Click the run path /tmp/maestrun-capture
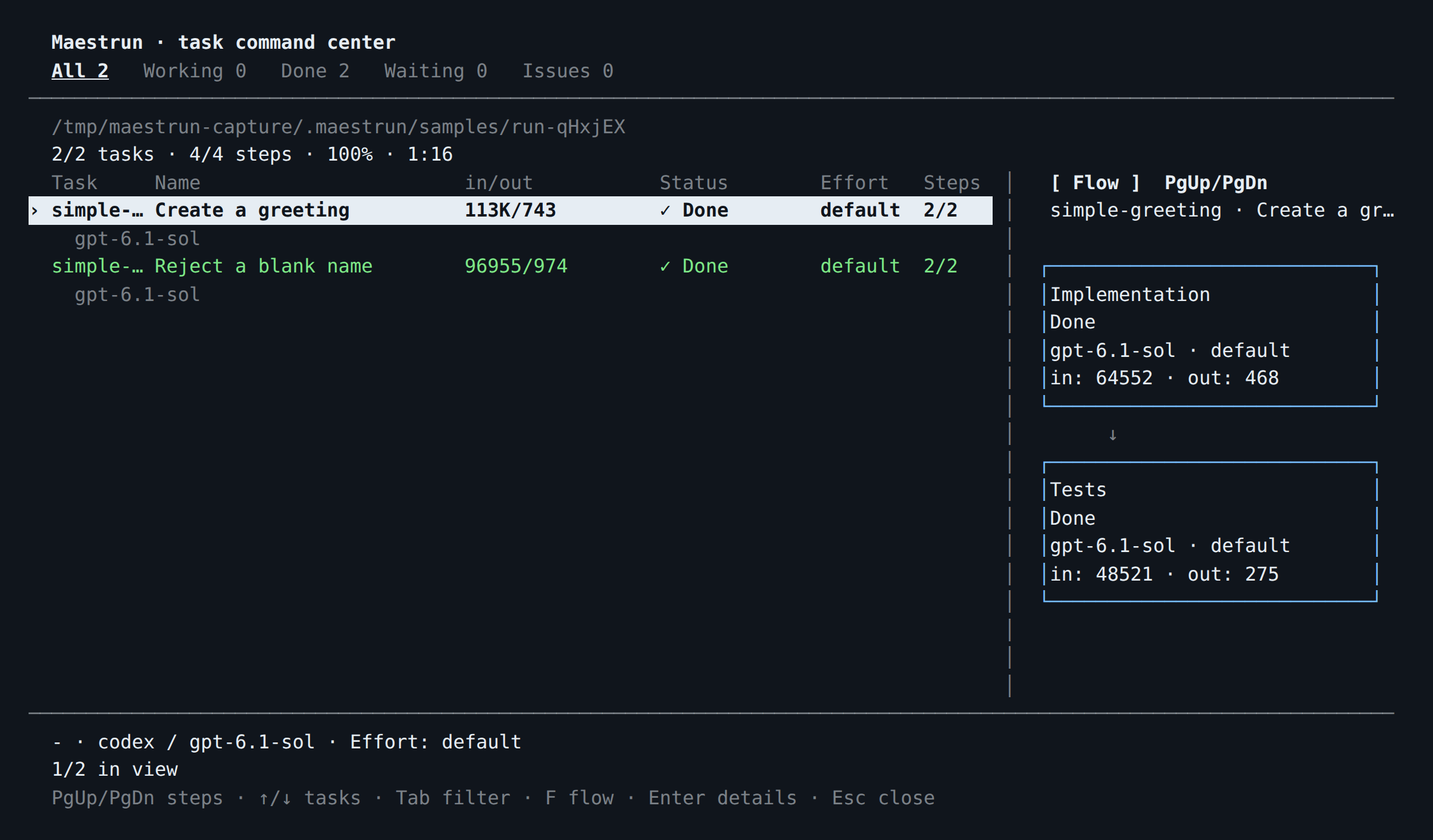Image resolution: width=1433 pixels, height=840 pixels. [338, 127]
